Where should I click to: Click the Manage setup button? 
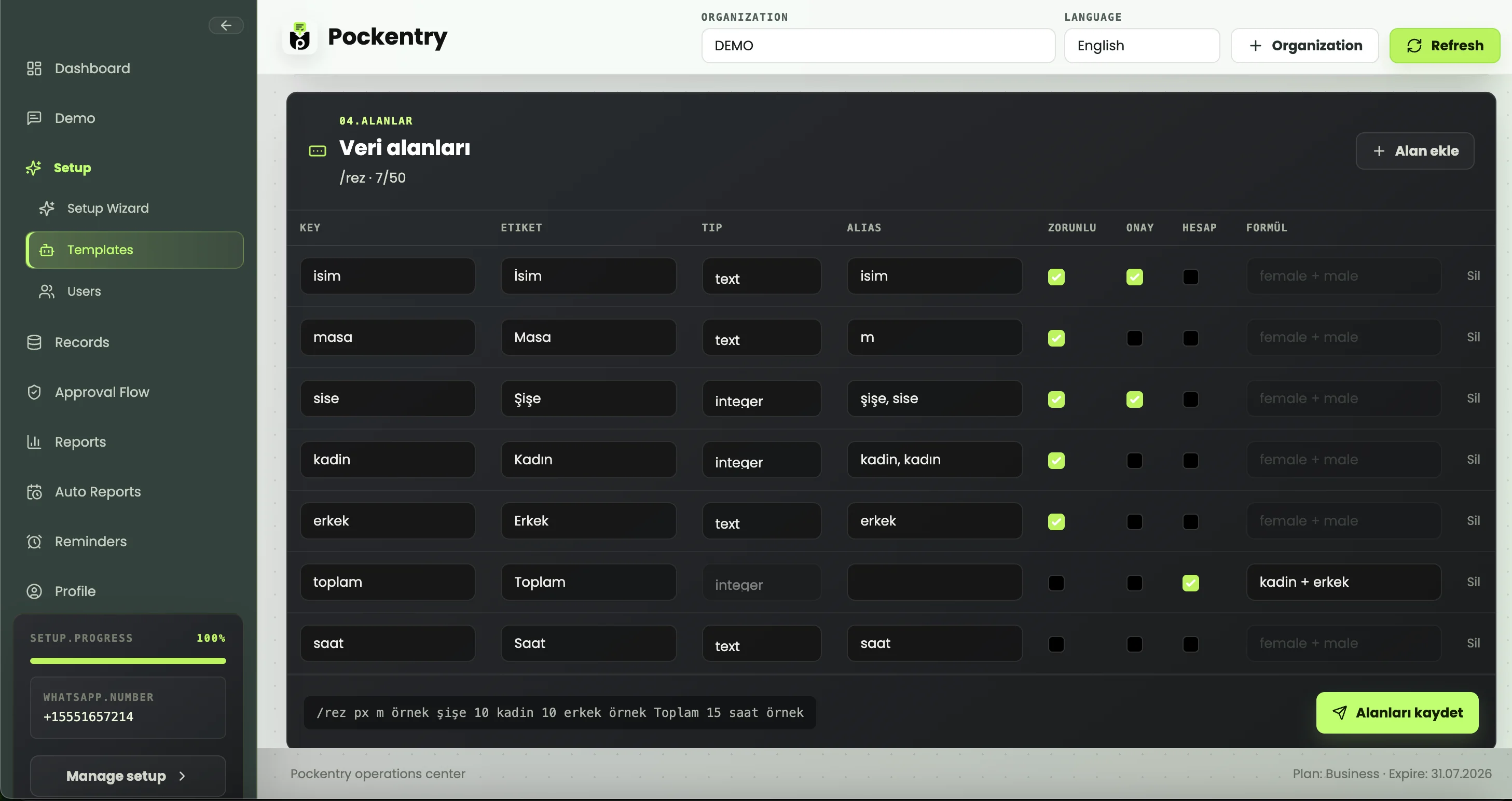(127, 776)
